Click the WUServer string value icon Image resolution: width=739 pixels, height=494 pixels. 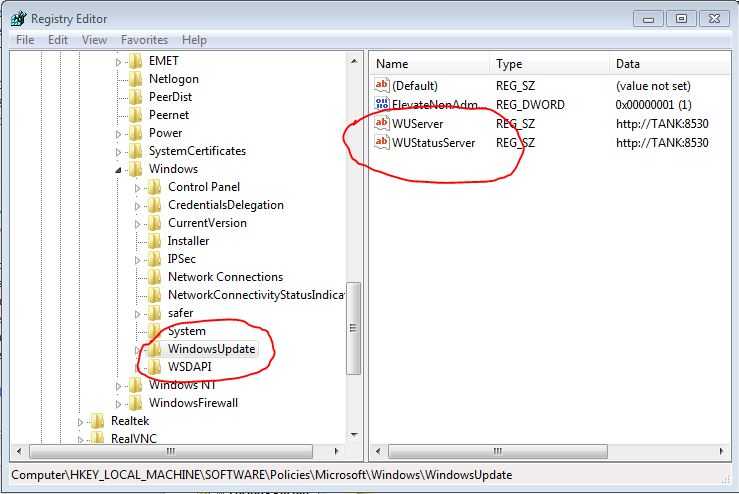[382, 124]
